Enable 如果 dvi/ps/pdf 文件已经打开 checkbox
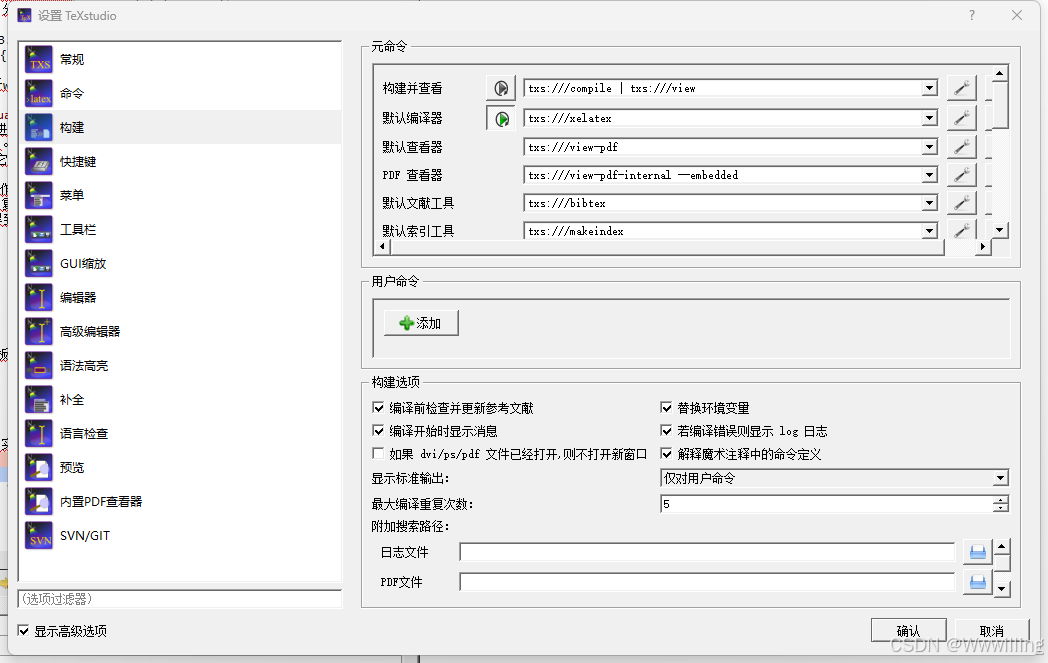This screenshot has height=663, width=1048. pos(378,454)
